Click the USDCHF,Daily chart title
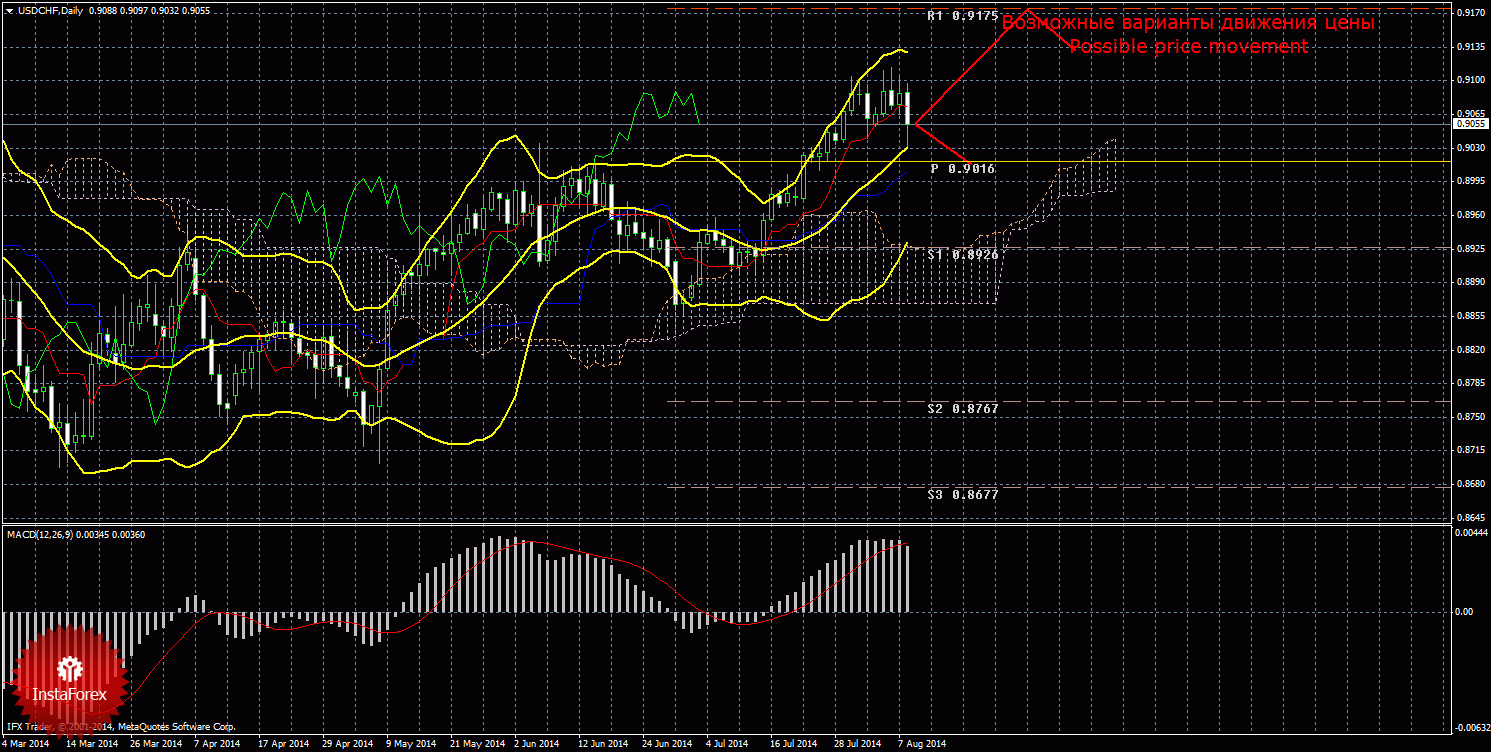Viewport: 1491px width, 752px height. [51, 10]
